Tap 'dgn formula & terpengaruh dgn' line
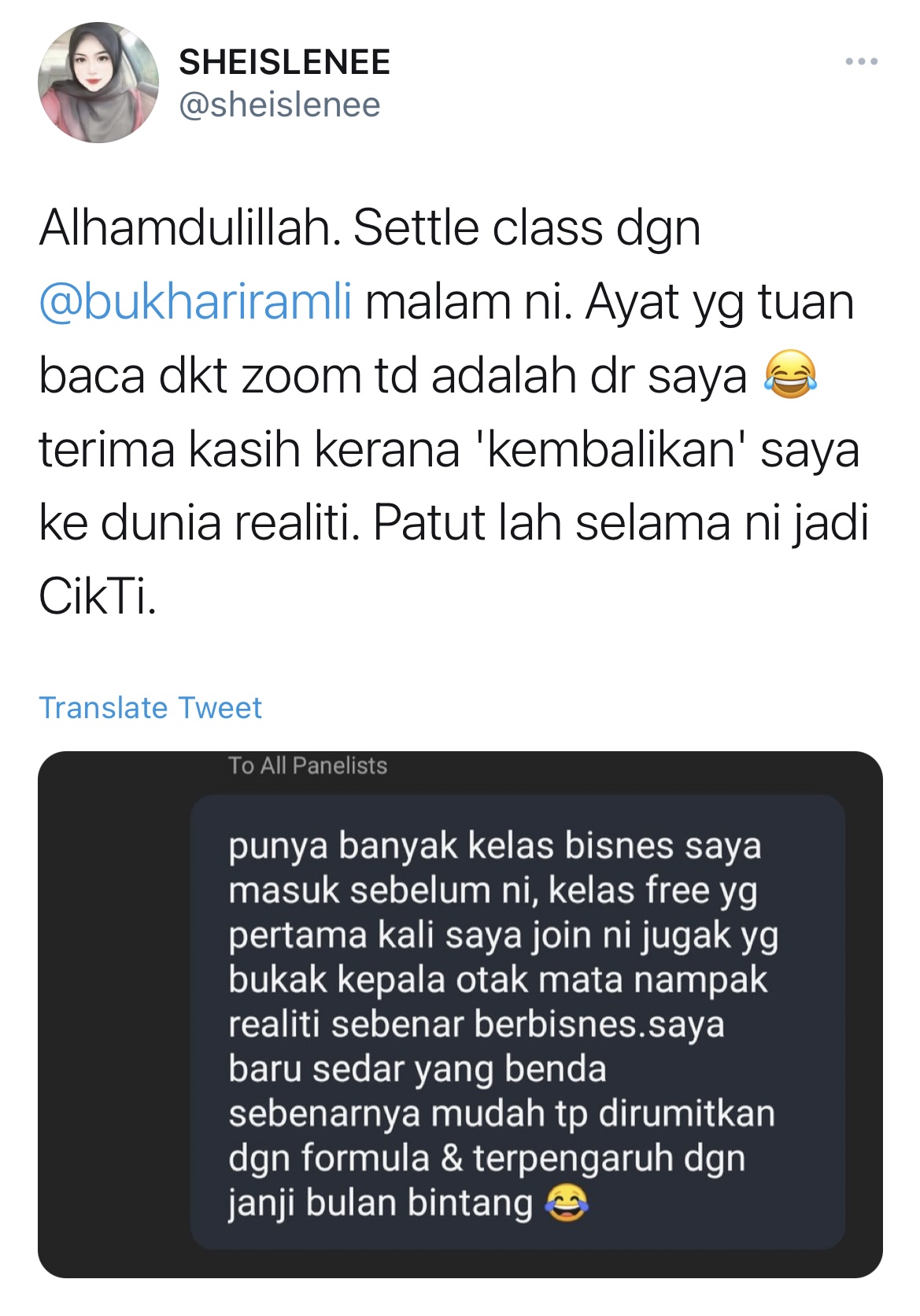 pyautogui.click(x=486, y=1159)
